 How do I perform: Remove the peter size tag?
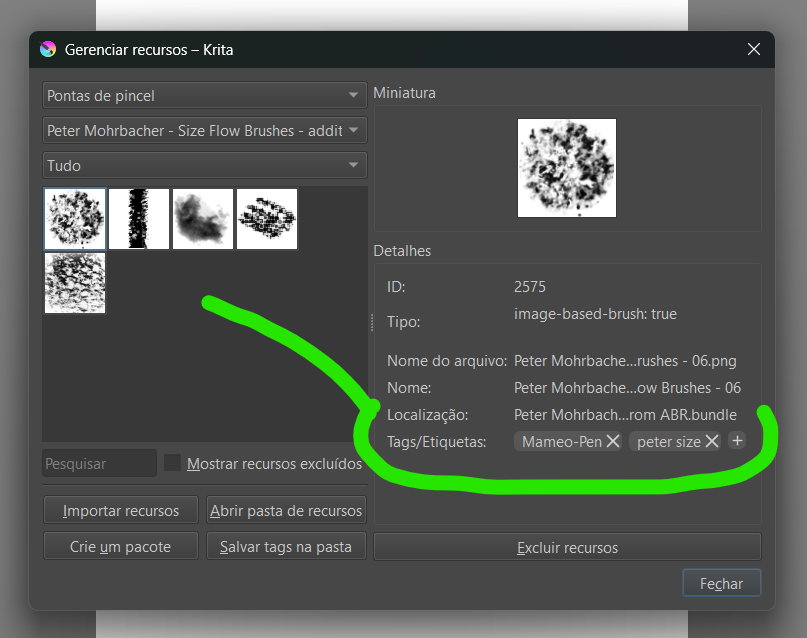[x=712, y=441]
